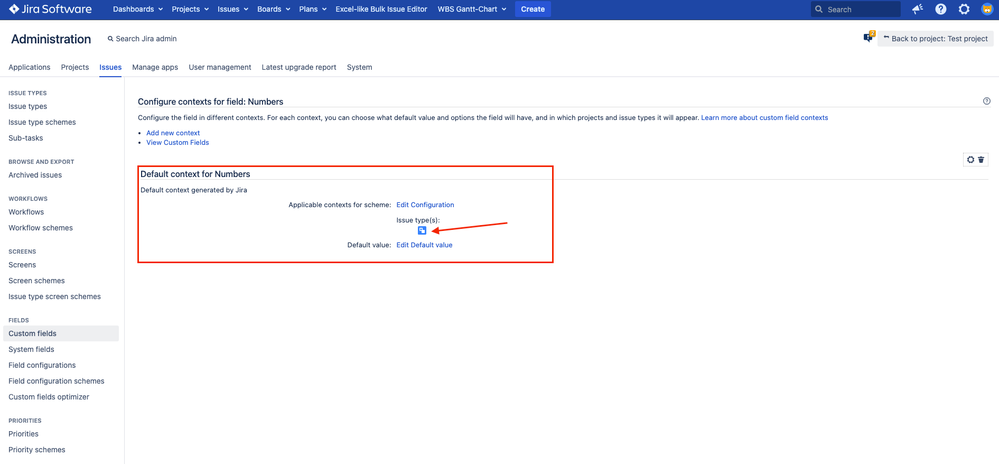The height and width of the screenshot is (464, 999).
Task: Expand the Boards dropdown menu
Action: 274,9
